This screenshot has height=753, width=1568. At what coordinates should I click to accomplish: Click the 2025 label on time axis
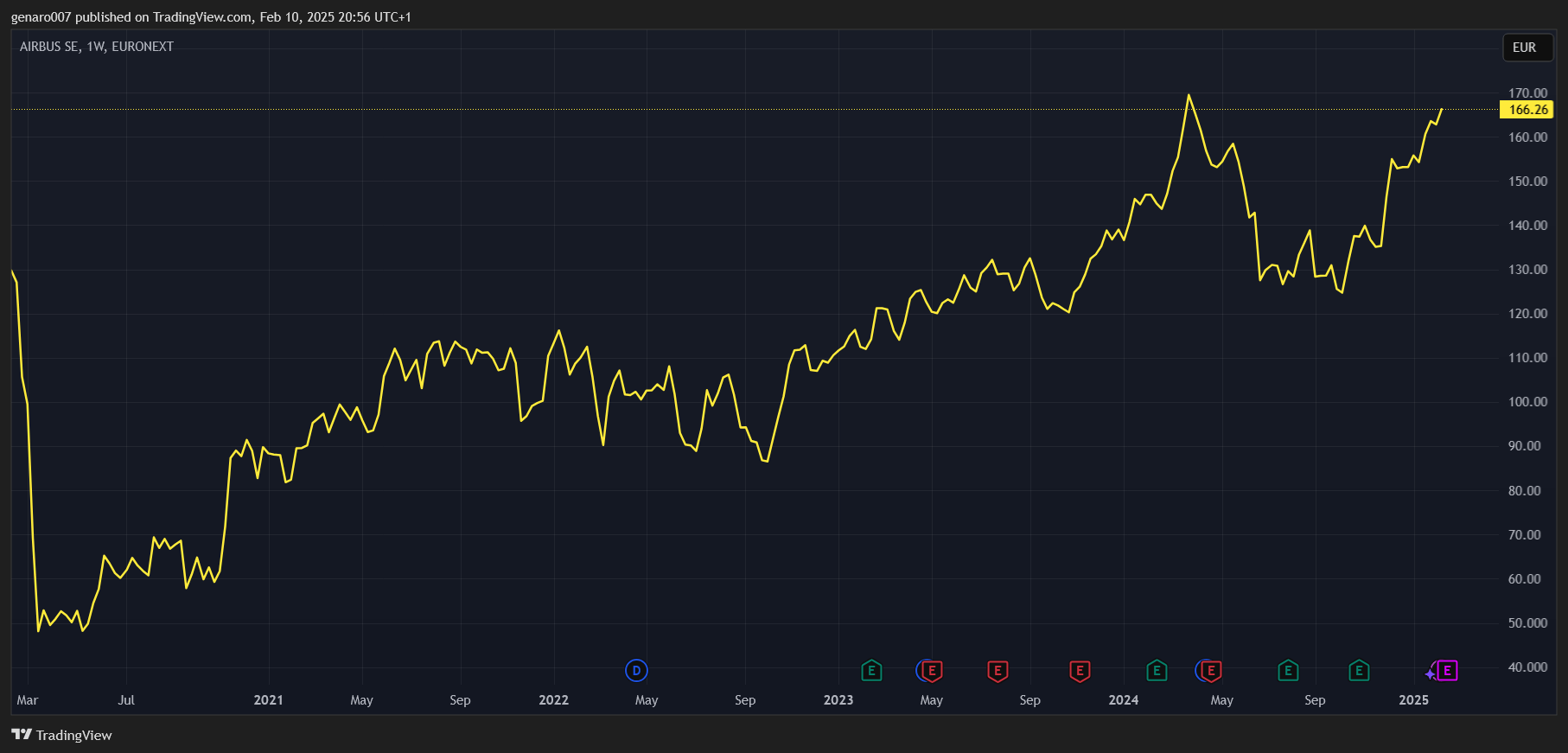tap(1414, 700)
